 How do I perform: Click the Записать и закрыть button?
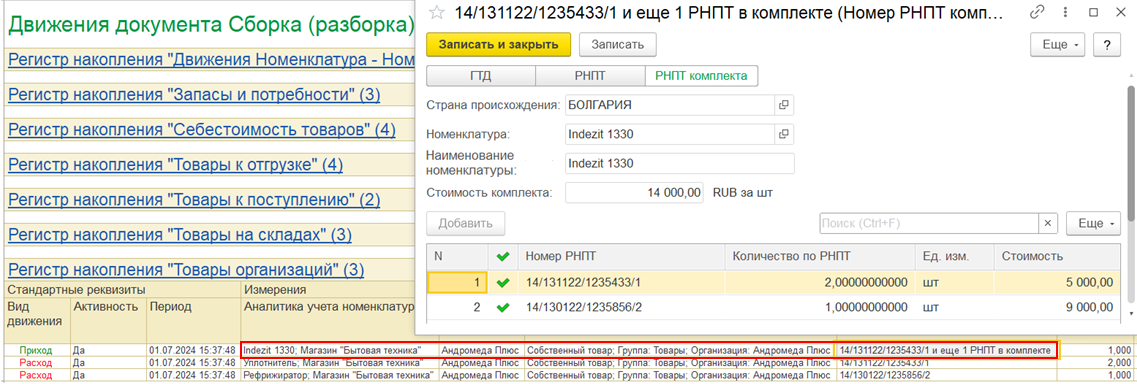point(498,44)
